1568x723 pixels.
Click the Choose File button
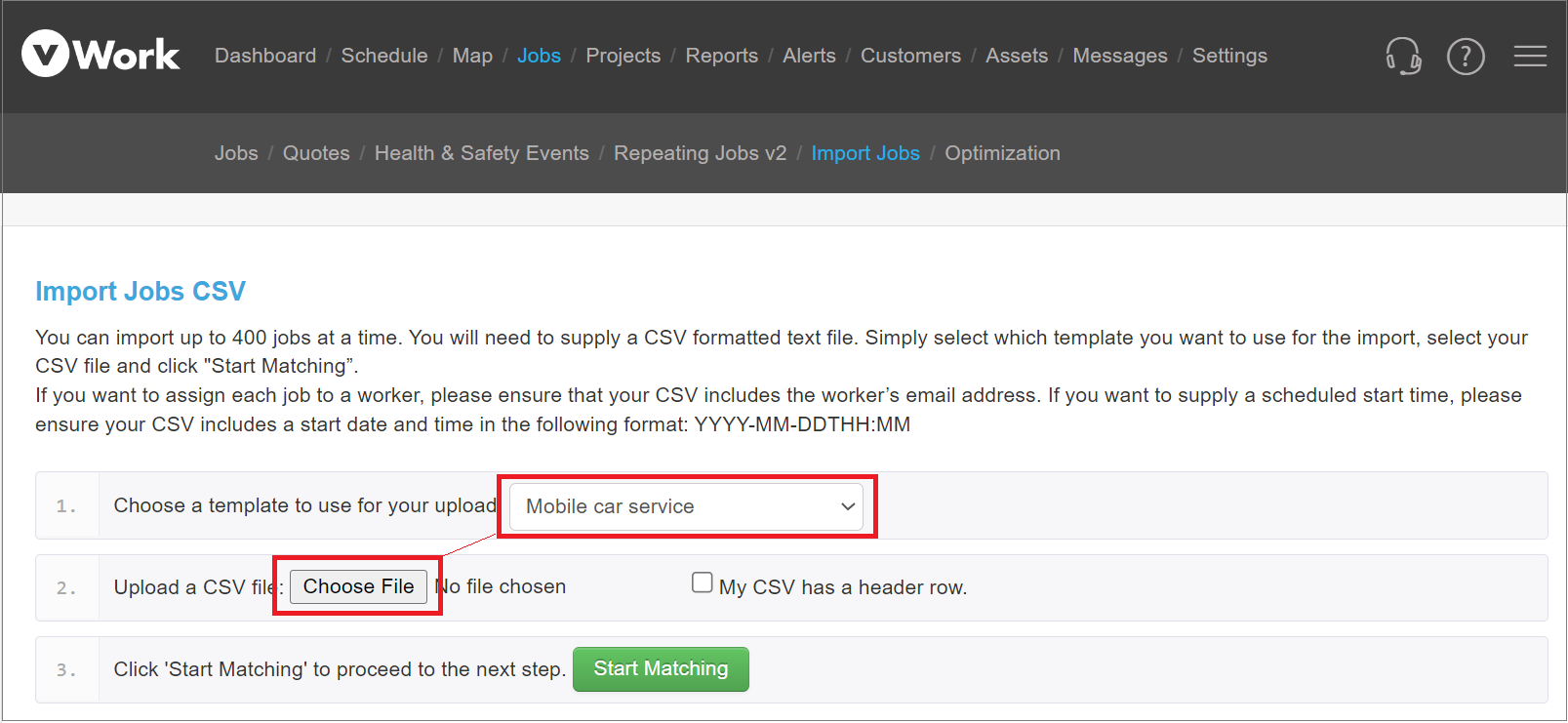pos(358,586)
